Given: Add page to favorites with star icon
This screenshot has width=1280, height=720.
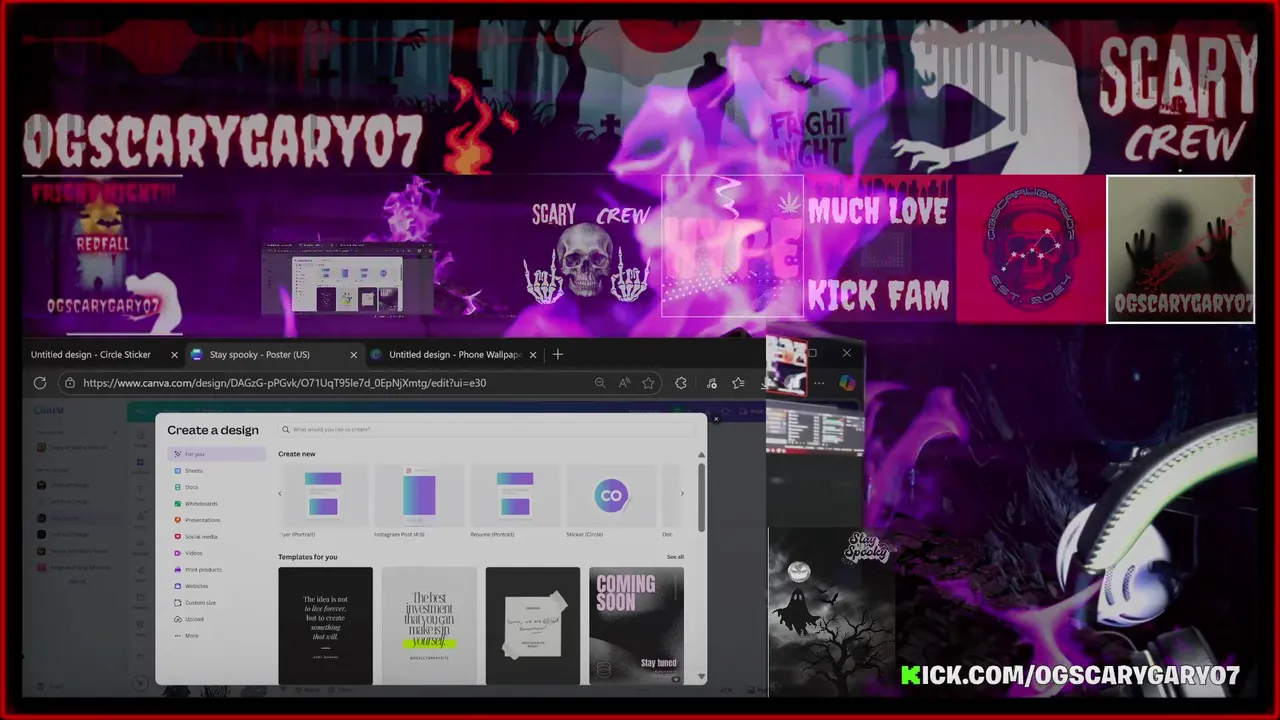Looking at the screenshot, I should [649, 383].
